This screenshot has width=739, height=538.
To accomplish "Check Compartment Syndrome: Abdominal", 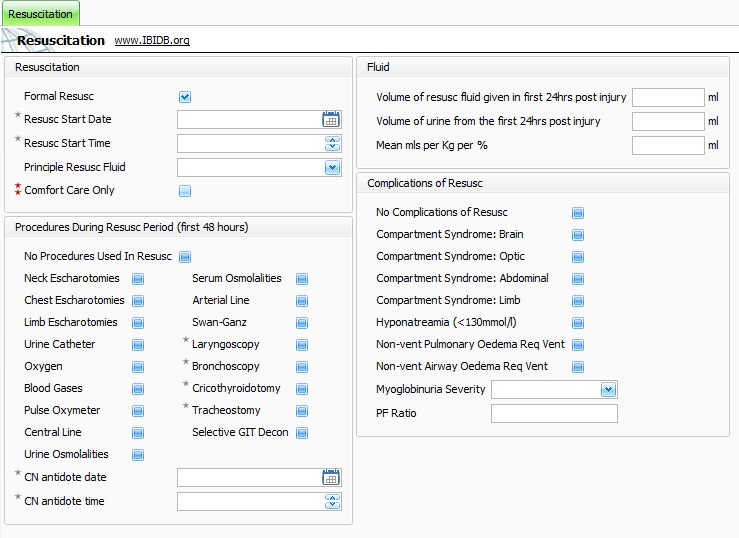I will (x=578, y=279).
